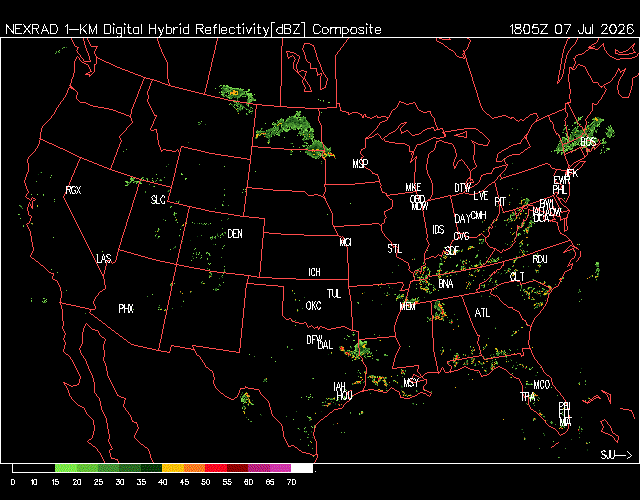Select the DAY airport label
The image size is (640, 500).
click(462, 219)
